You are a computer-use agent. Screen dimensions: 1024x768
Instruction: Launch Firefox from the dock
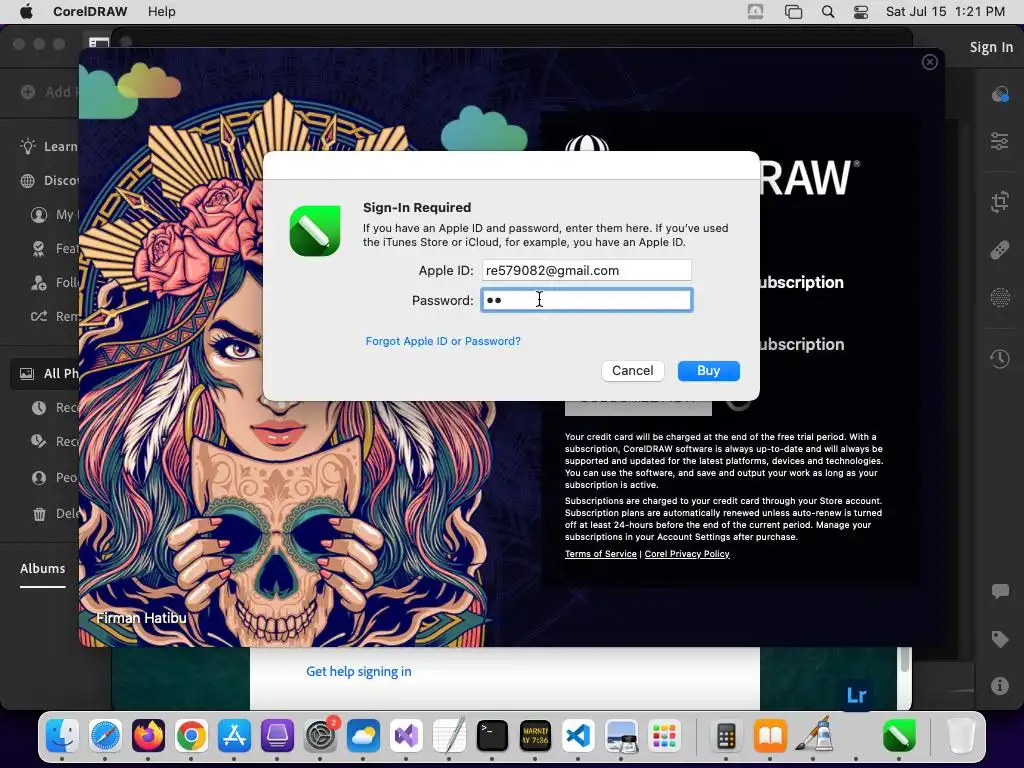coord(148,736)
